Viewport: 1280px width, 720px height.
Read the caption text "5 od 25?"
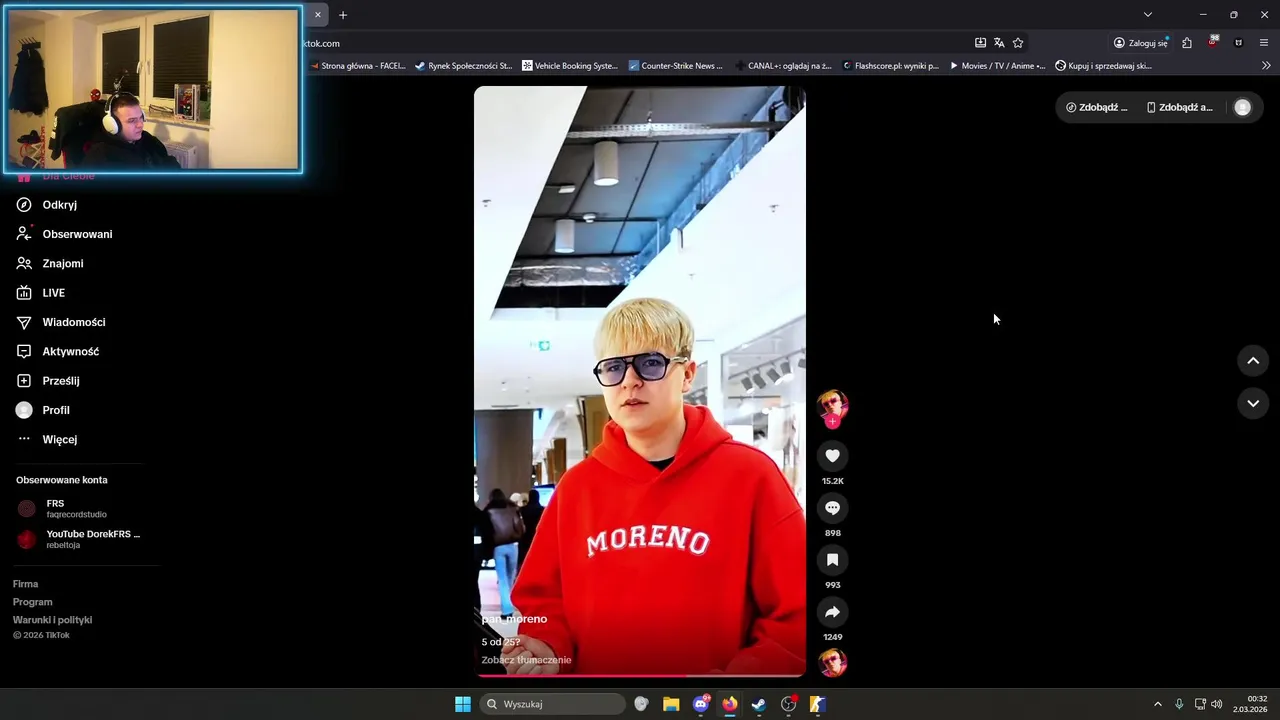pyautogui.click(x=500, y=642)
